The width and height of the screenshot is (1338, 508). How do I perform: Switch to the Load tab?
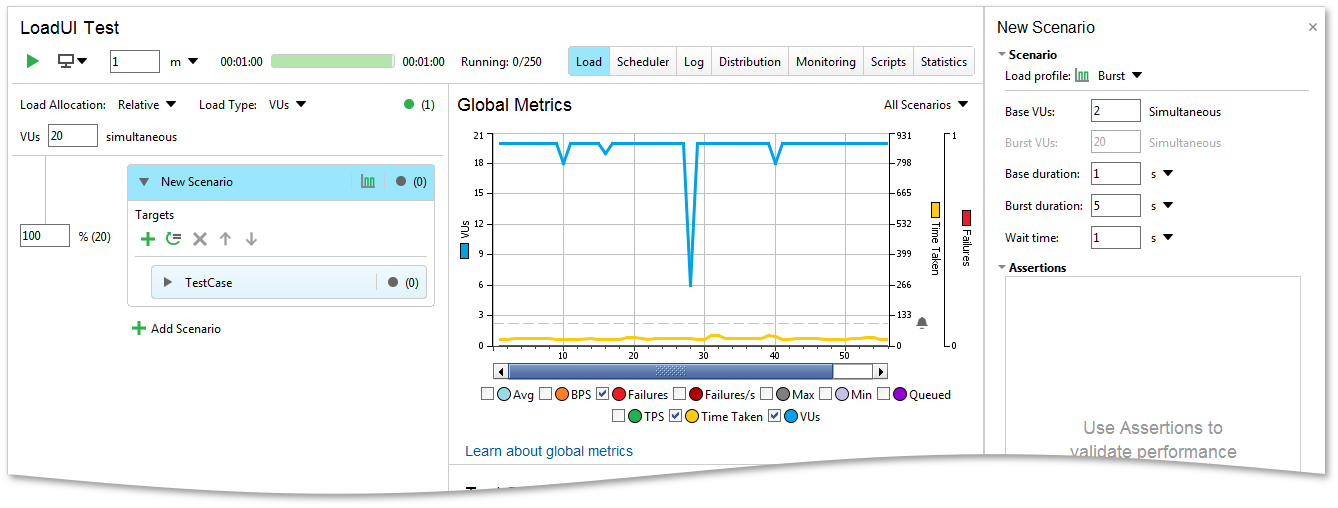point(589,62)
